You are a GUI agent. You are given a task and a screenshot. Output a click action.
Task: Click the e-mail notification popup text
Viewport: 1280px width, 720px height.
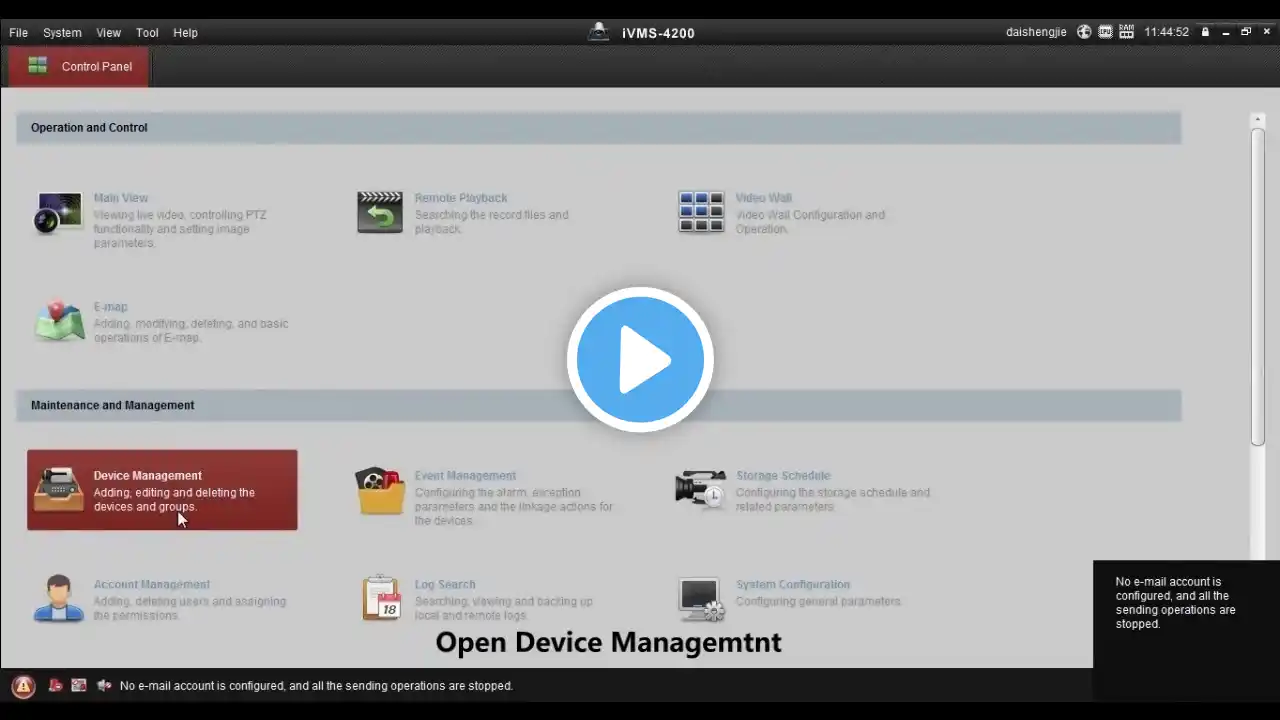point(1176,602)
